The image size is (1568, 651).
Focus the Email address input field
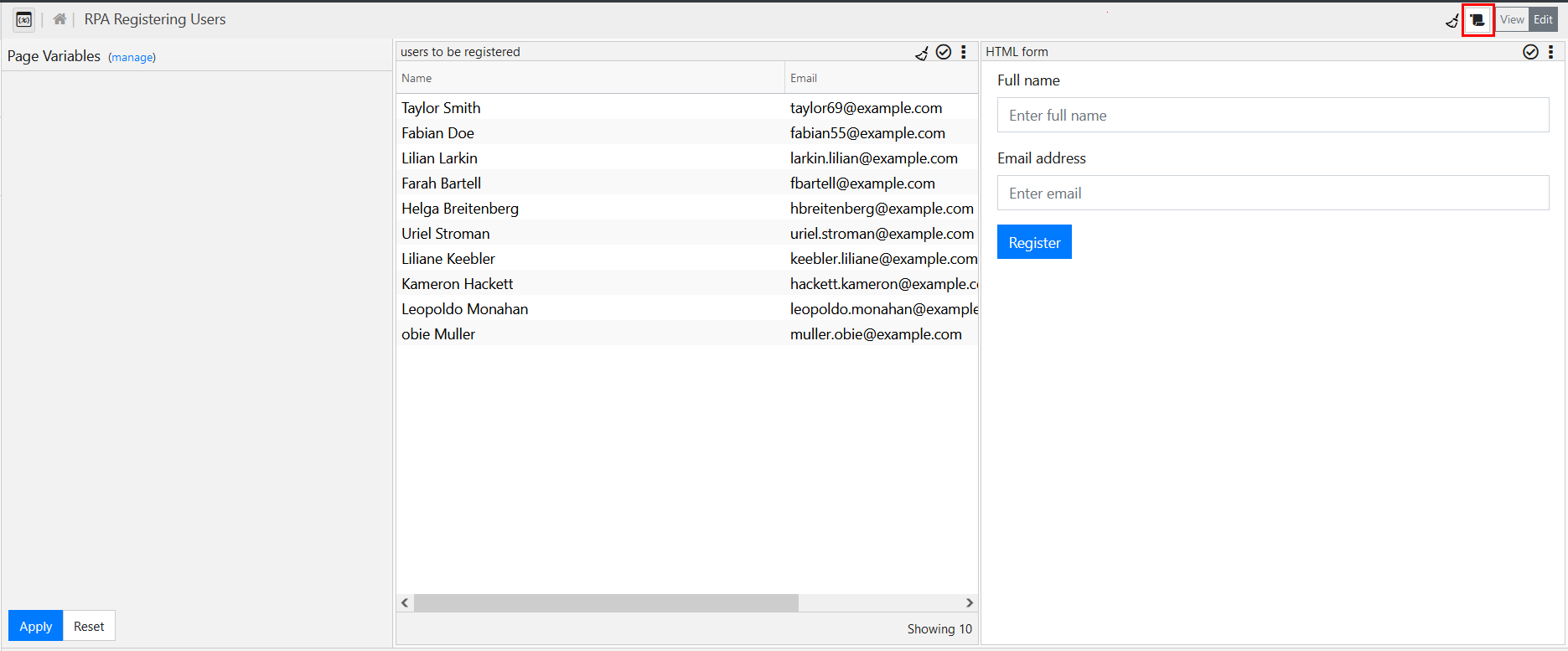tap(1273, 193)
